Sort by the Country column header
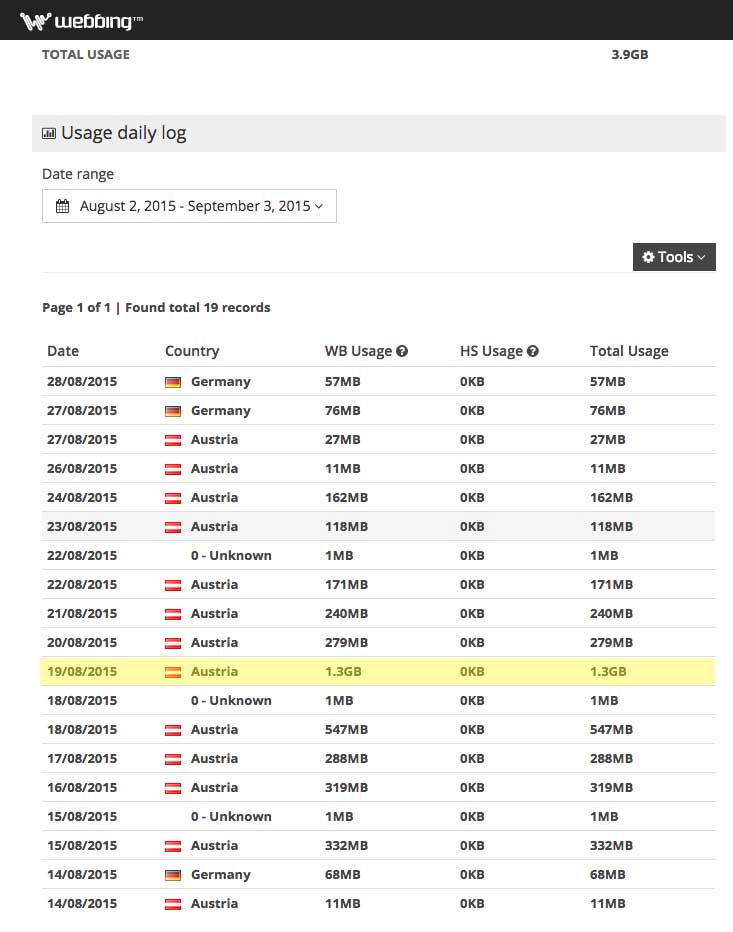Image resolution: width=733 pixels, height=932 pixels. (x=192, y=351)
